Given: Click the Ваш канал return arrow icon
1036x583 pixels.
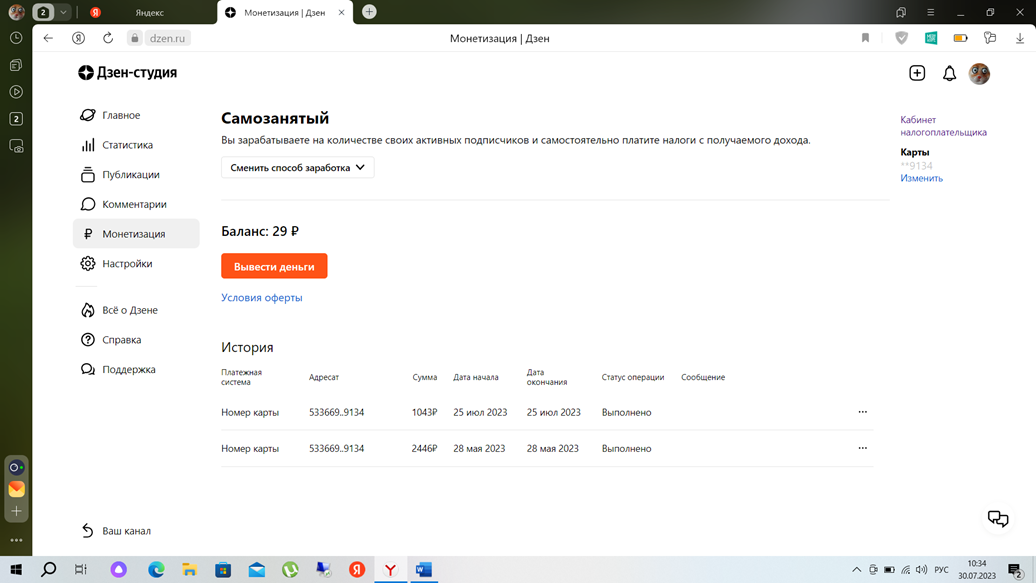Looking at the screenshot, I should click(87, 531).
